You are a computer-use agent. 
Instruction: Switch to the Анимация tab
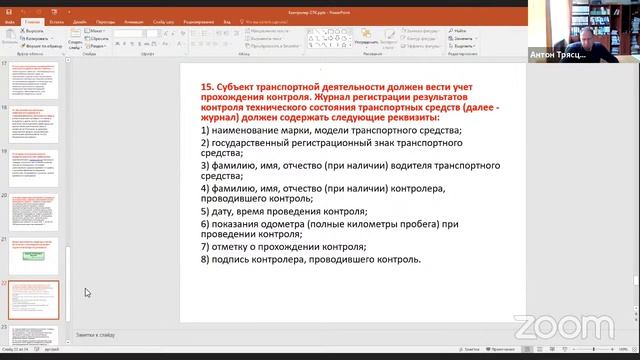click(134, 22)
